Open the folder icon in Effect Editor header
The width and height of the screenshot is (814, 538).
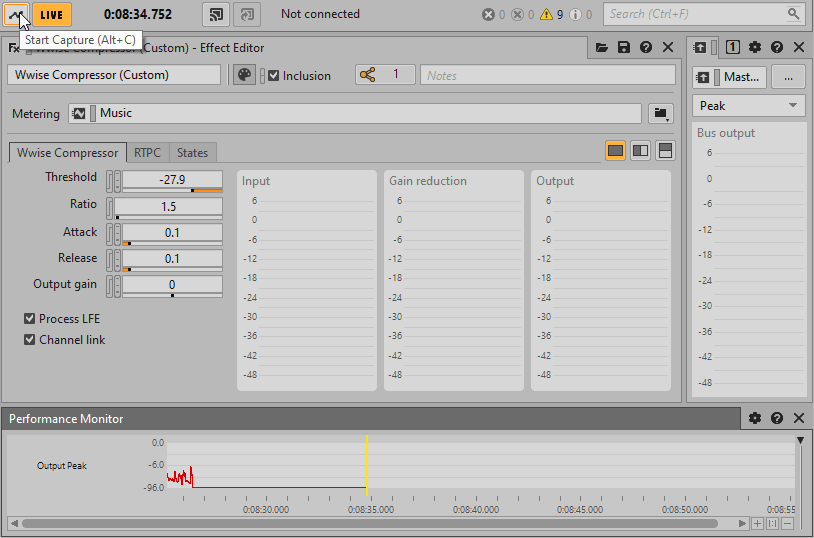pyautogui.click(x=602, y=47)
